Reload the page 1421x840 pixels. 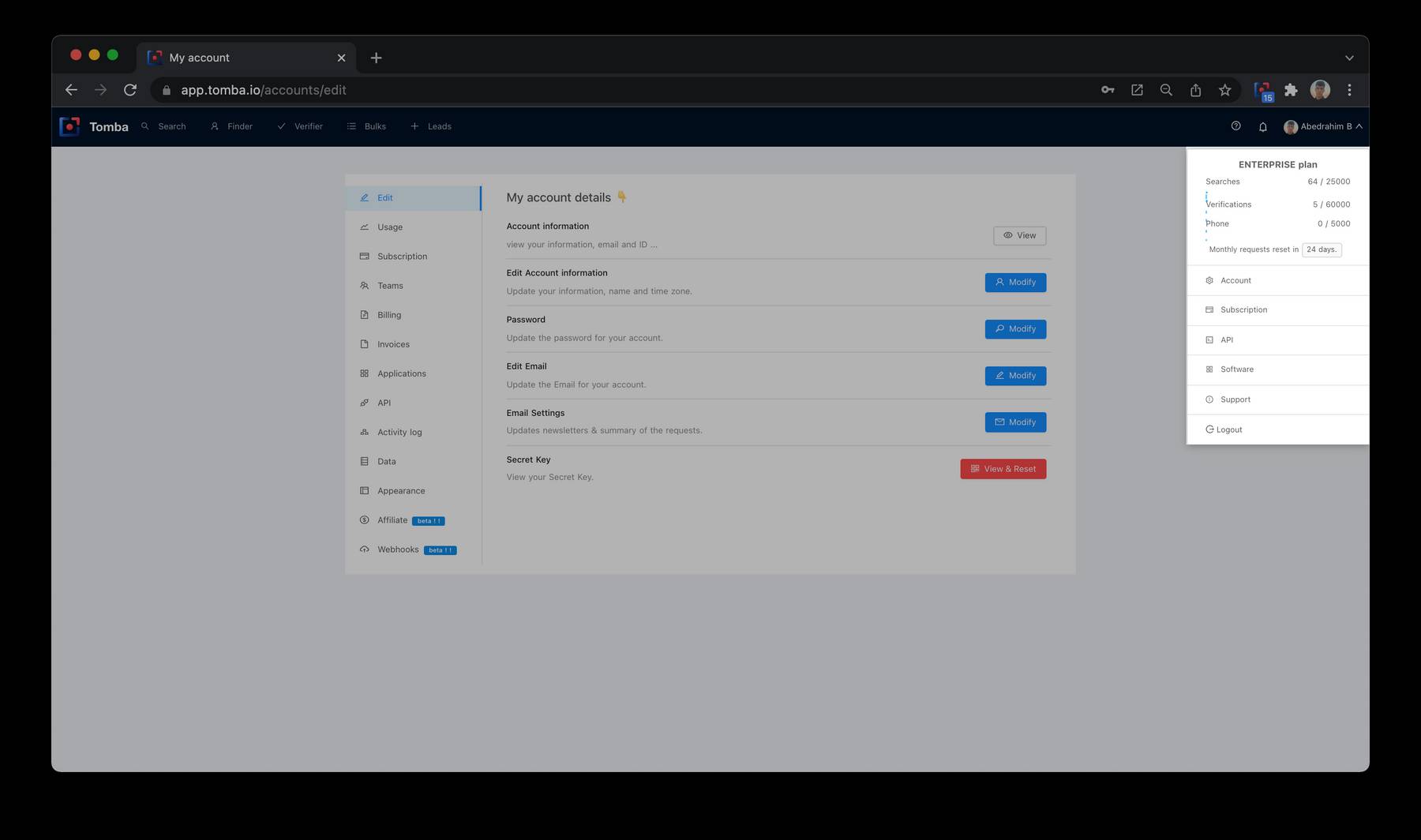(x=130, y=90)
